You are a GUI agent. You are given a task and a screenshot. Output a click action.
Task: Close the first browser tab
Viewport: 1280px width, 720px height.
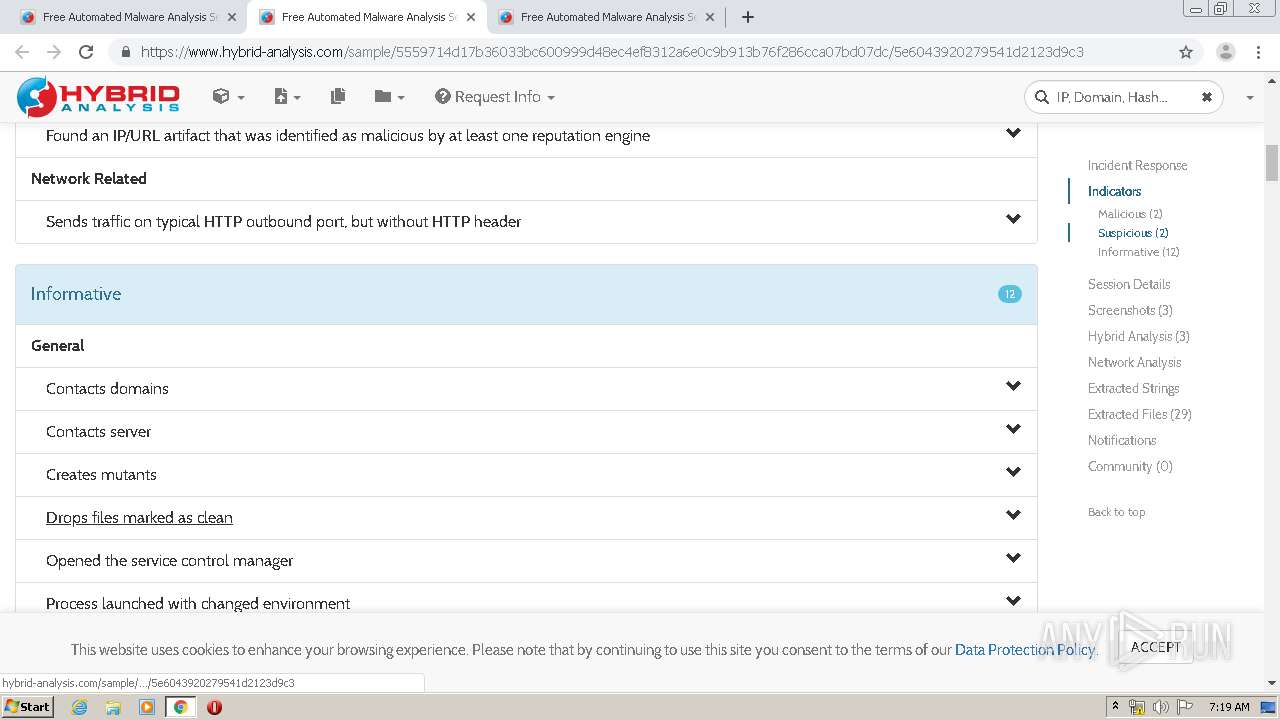click(x=231, y=17)
